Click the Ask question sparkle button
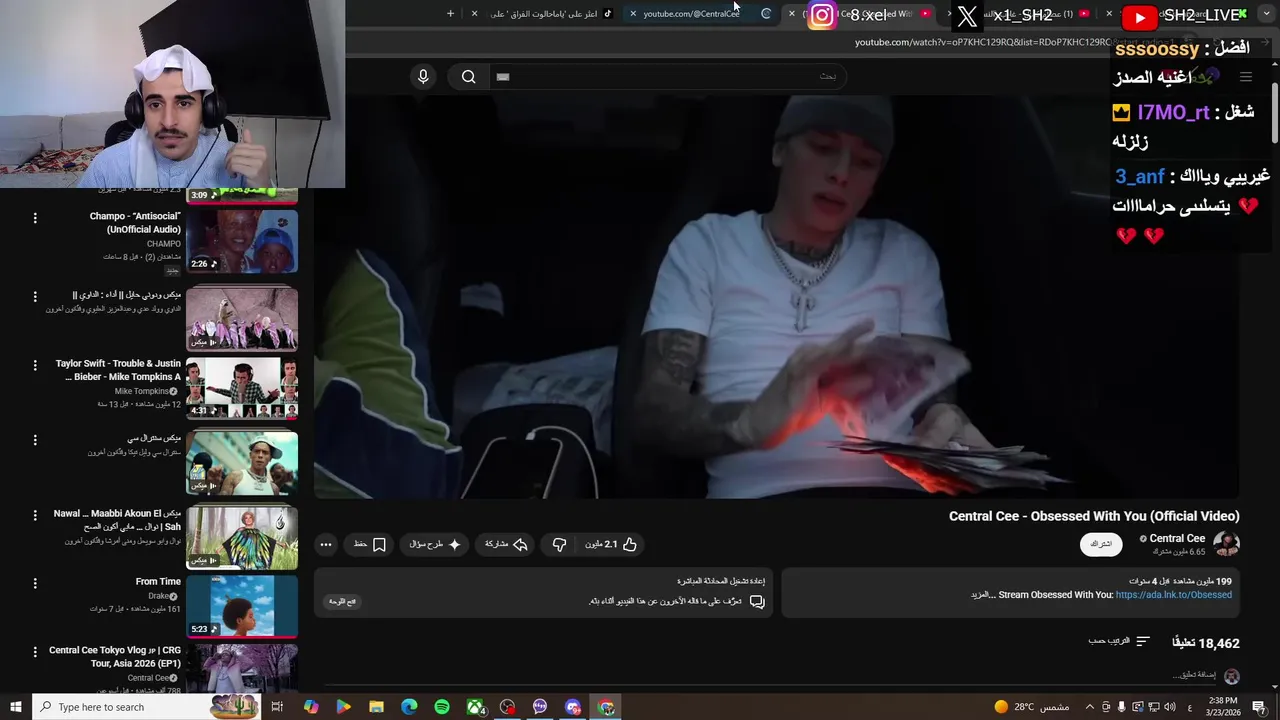Image resolution: width=1280 pixels, height=720 pixels. click(435, 544)
